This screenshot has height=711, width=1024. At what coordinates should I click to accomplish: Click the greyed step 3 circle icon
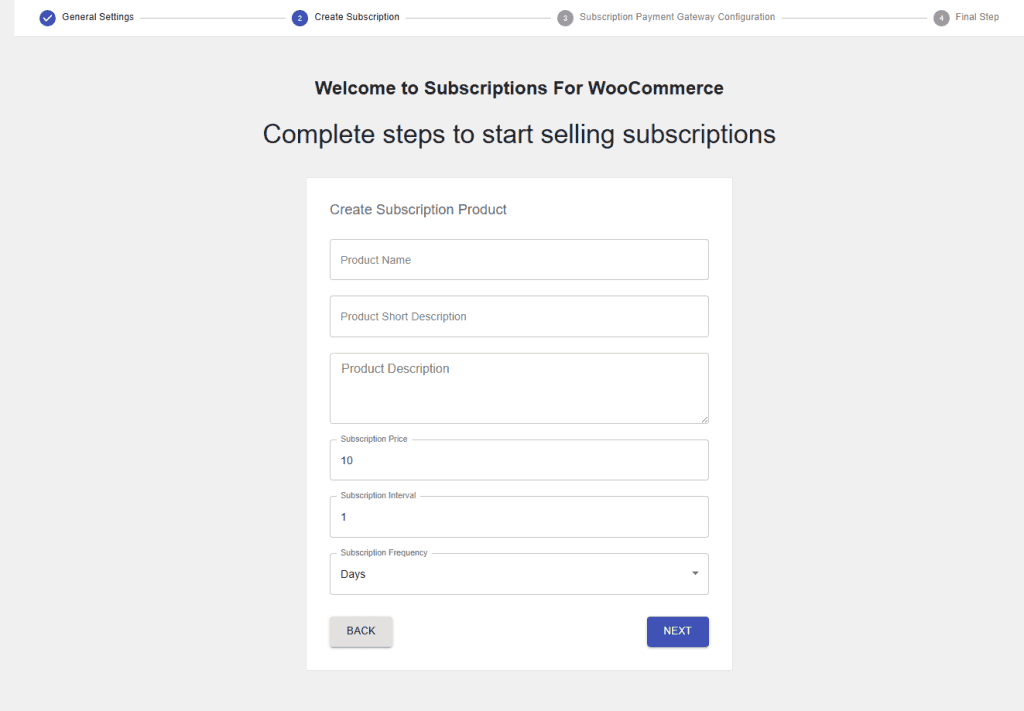click(565, 17)
